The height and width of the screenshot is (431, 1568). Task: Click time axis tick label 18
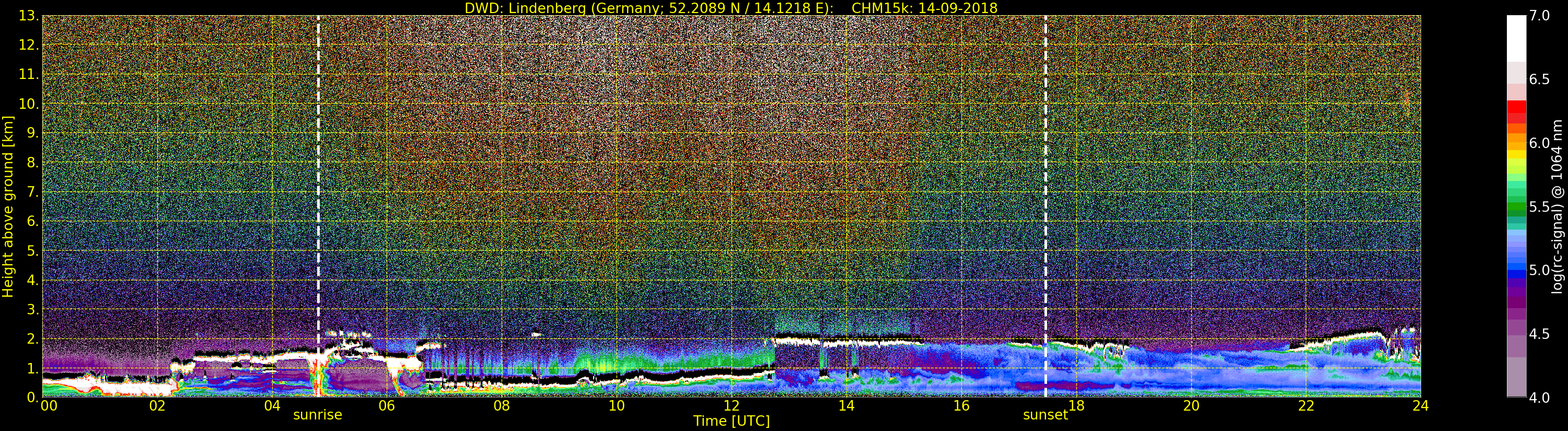point(1076,406)
